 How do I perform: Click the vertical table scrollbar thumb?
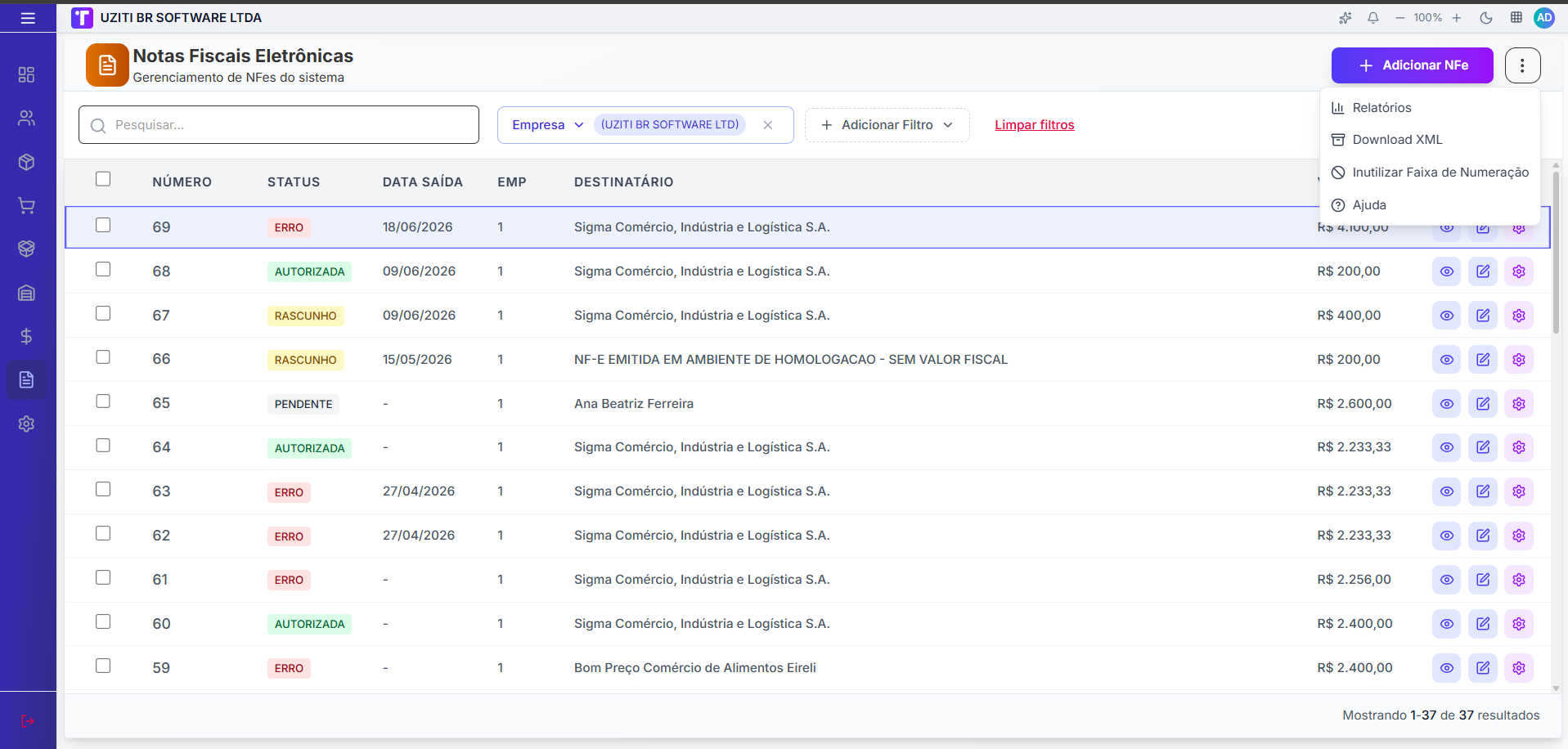pos(1556,253)
